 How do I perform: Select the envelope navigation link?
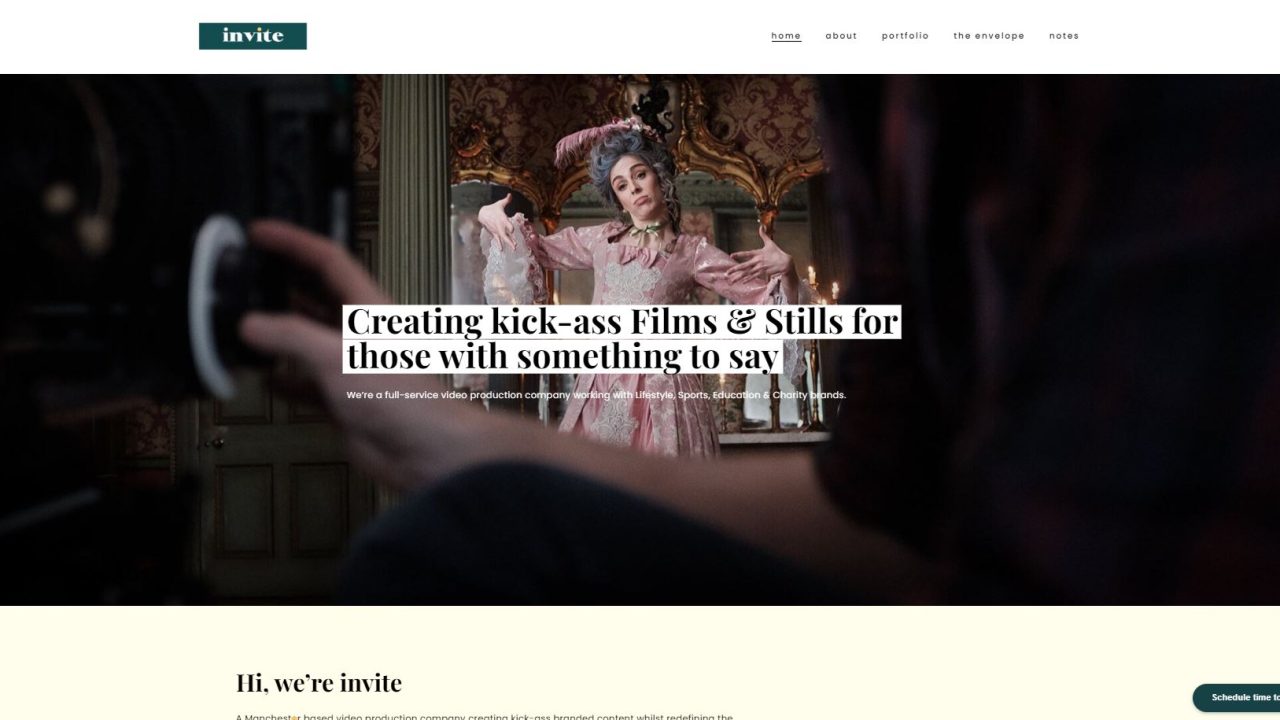point(989,36)
